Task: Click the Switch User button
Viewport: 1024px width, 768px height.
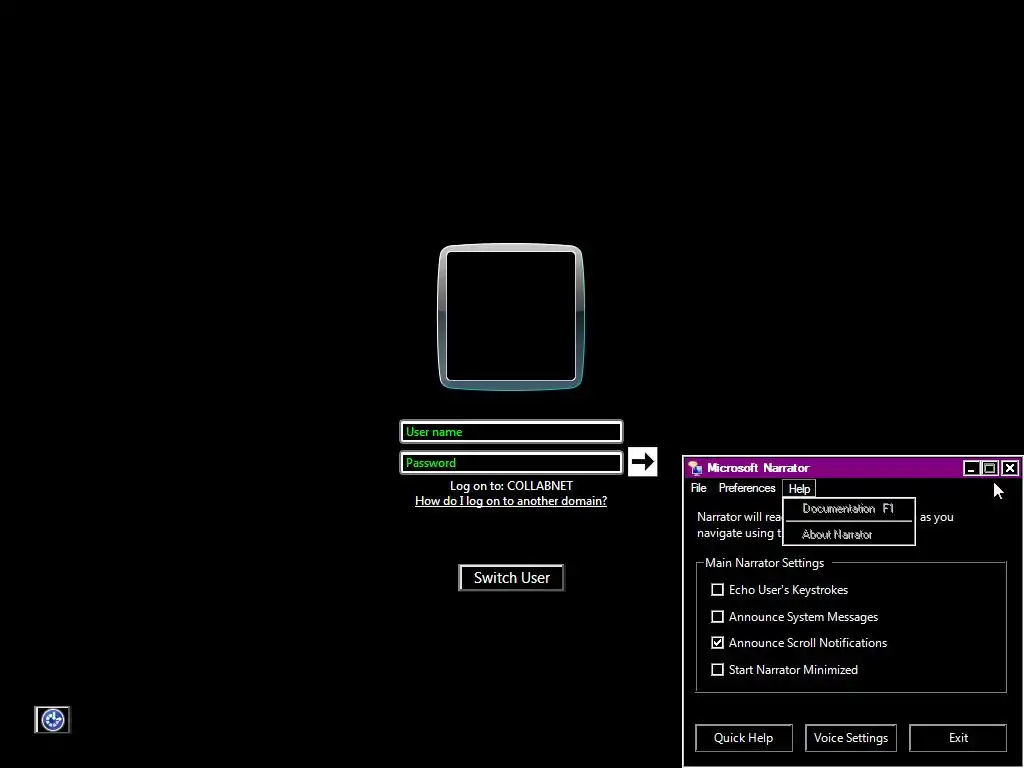Action: (x=511, y=578)
